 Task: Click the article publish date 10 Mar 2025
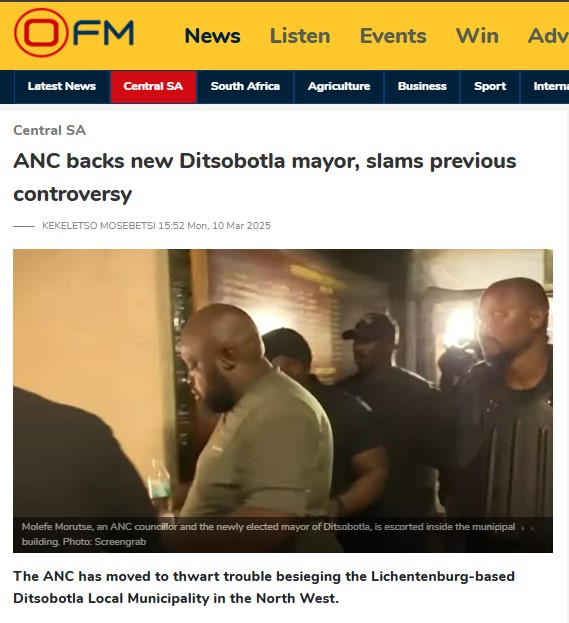click(x=242, y=226)
